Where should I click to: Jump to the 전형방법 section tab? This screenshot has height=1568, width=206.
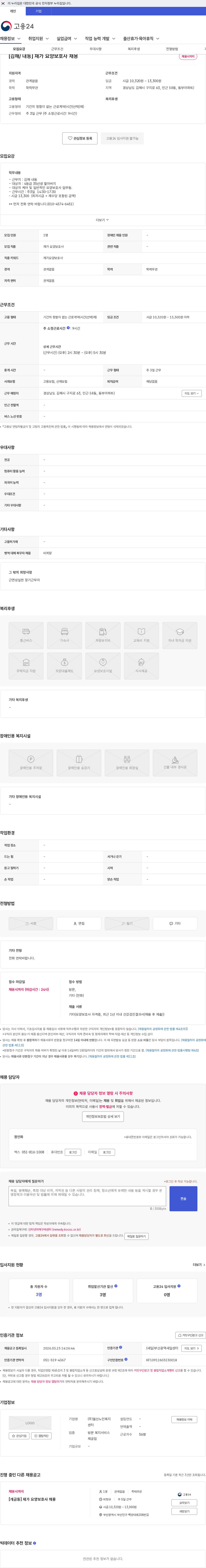[172, 49]
